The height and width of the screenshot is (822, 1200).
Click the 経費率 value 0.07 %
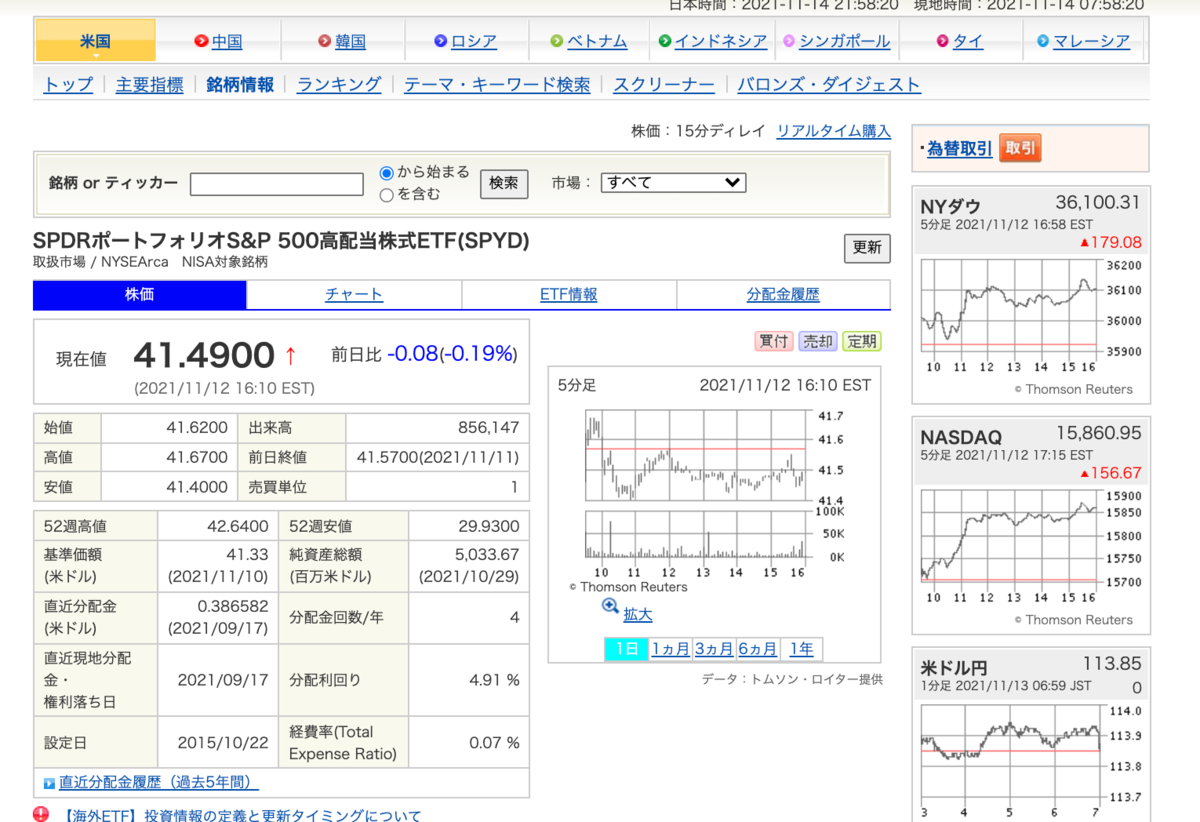[x=494, y=743]
